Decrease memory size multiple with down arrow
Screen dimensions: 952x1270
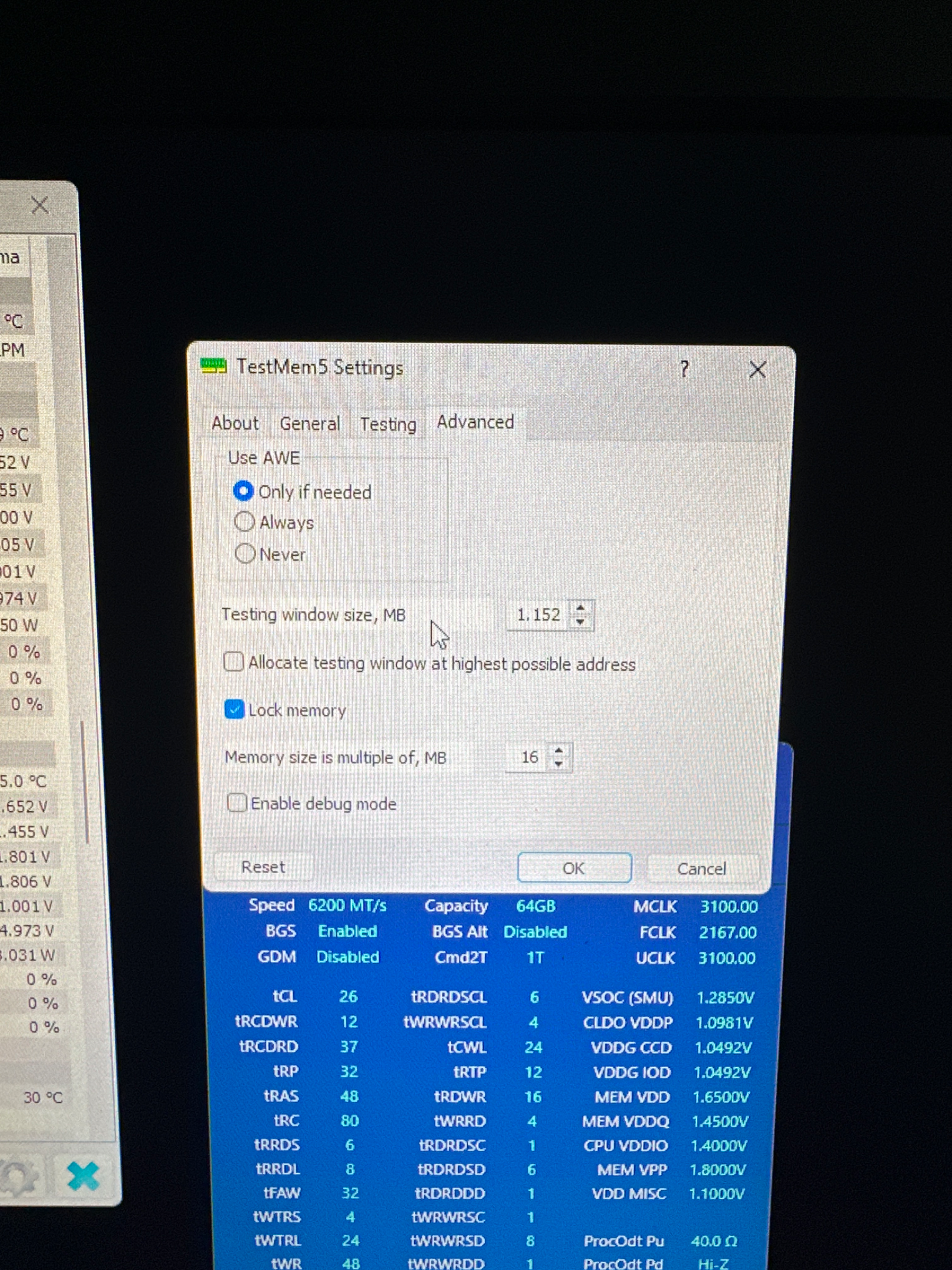coord(559,764)
